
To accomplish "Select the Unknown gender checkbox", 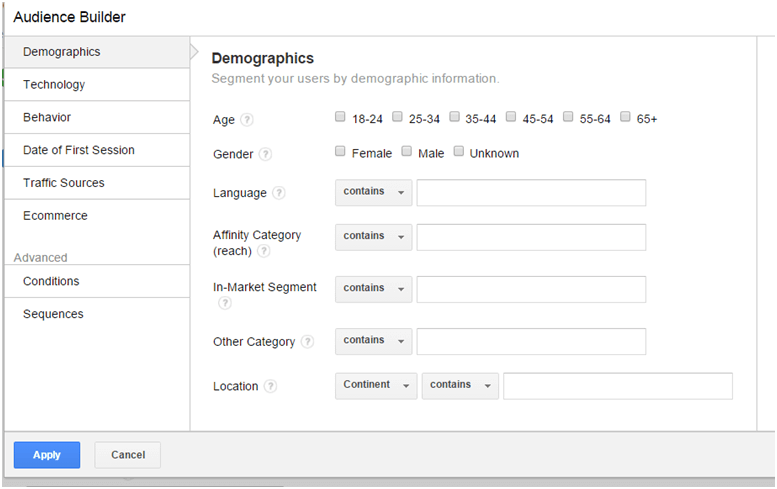I will pos(459,151).
